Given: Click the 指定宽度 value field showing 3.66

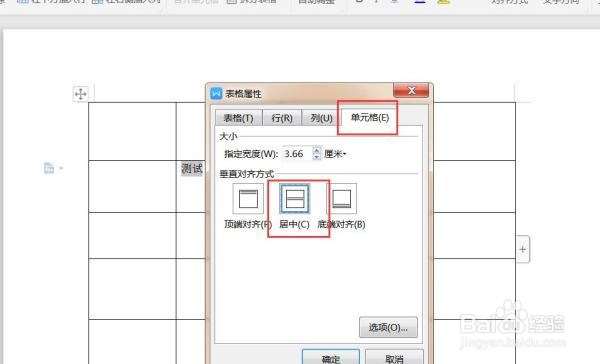Looking at the screenshot, I should pyautogui.click(x=297, y=154).
